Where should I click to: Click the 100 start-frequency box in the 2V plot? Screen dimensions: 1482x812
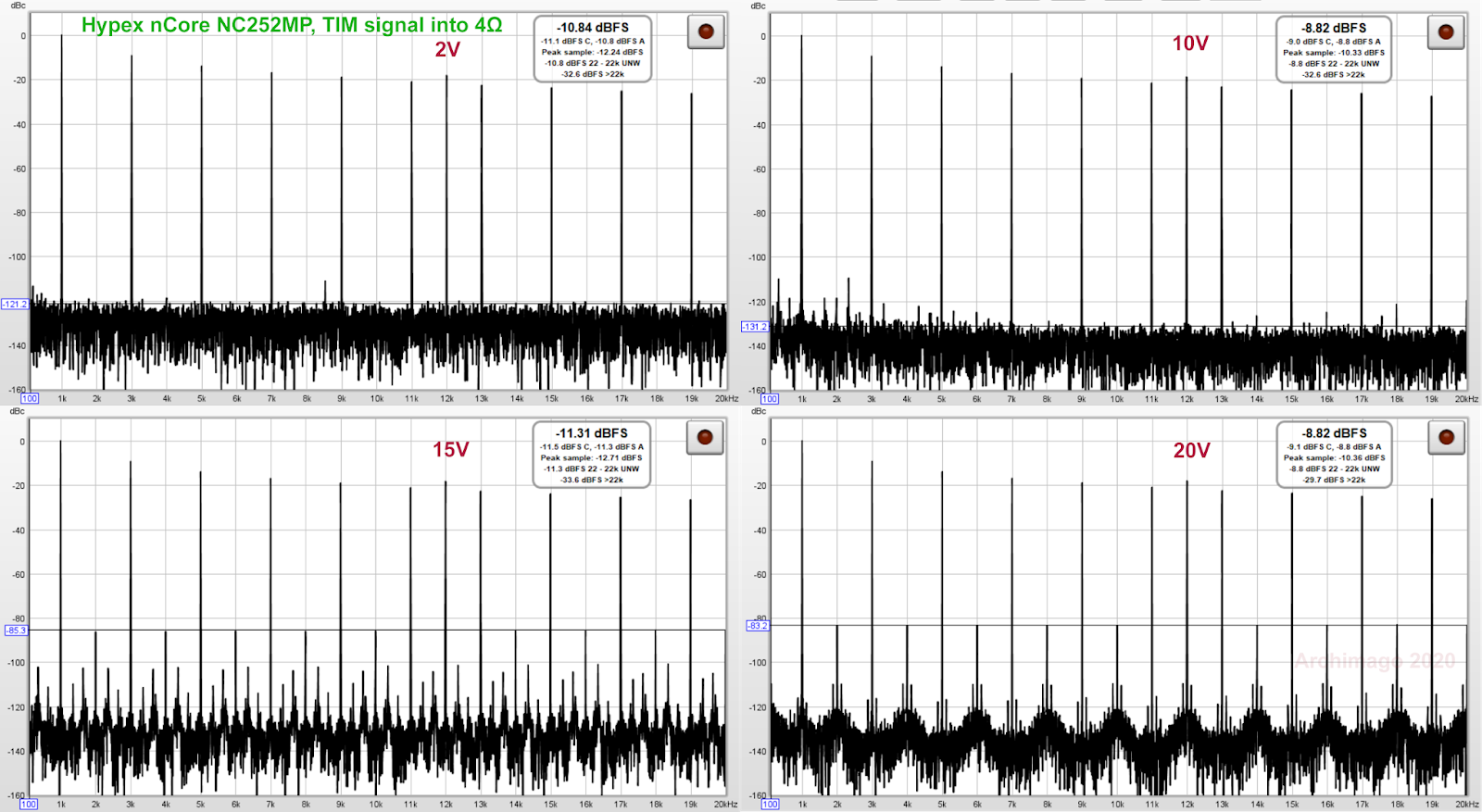click(30, 399)
